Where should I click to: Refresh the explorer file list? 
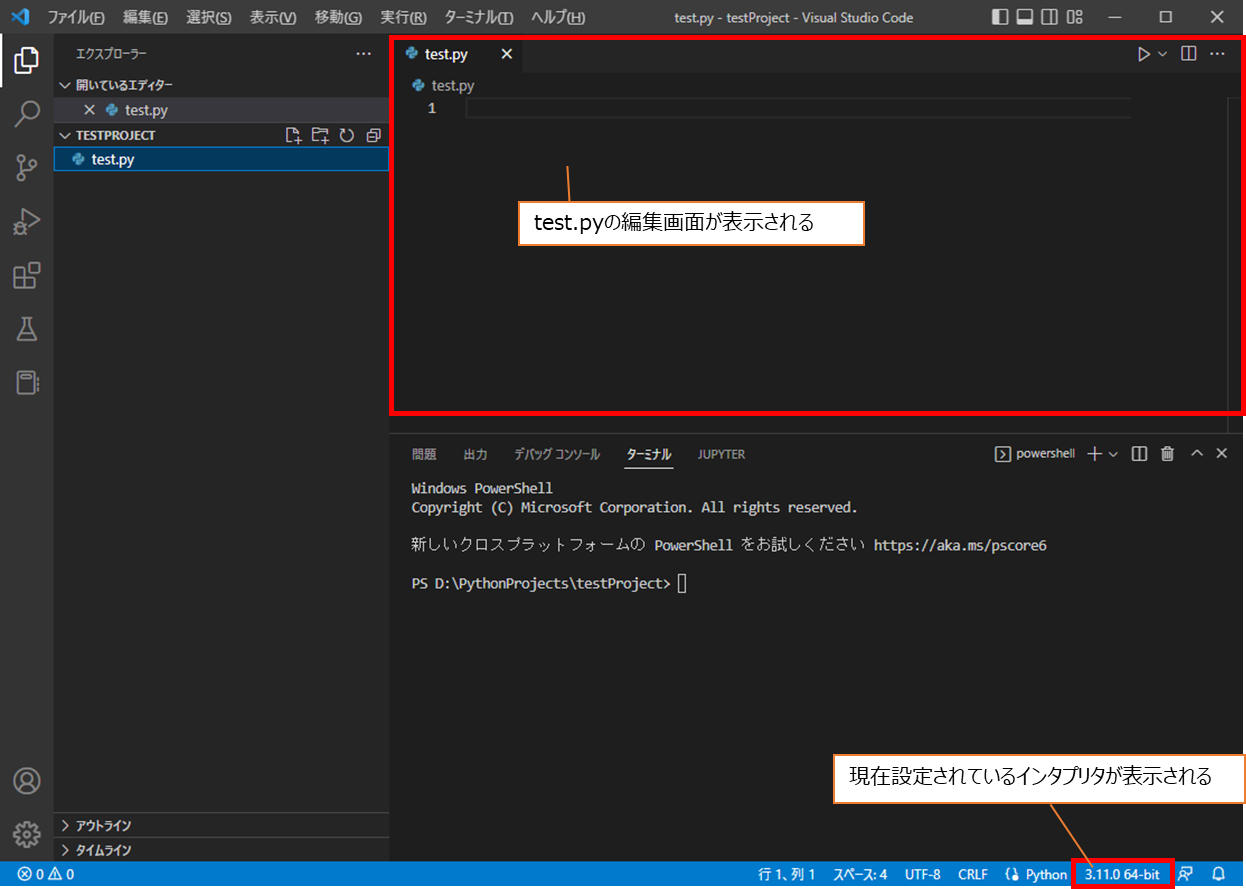pos(347,135)
